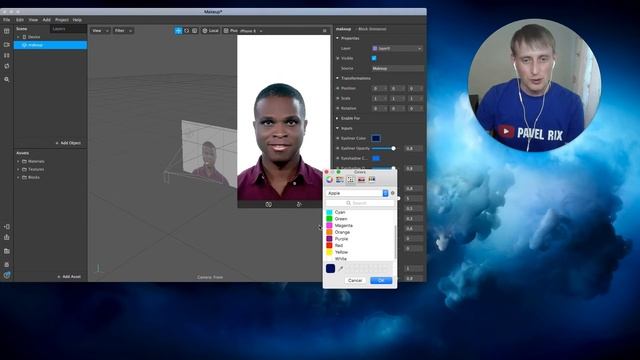
Task: Expand the Device node in Scene tree
Action: (18, 37)
